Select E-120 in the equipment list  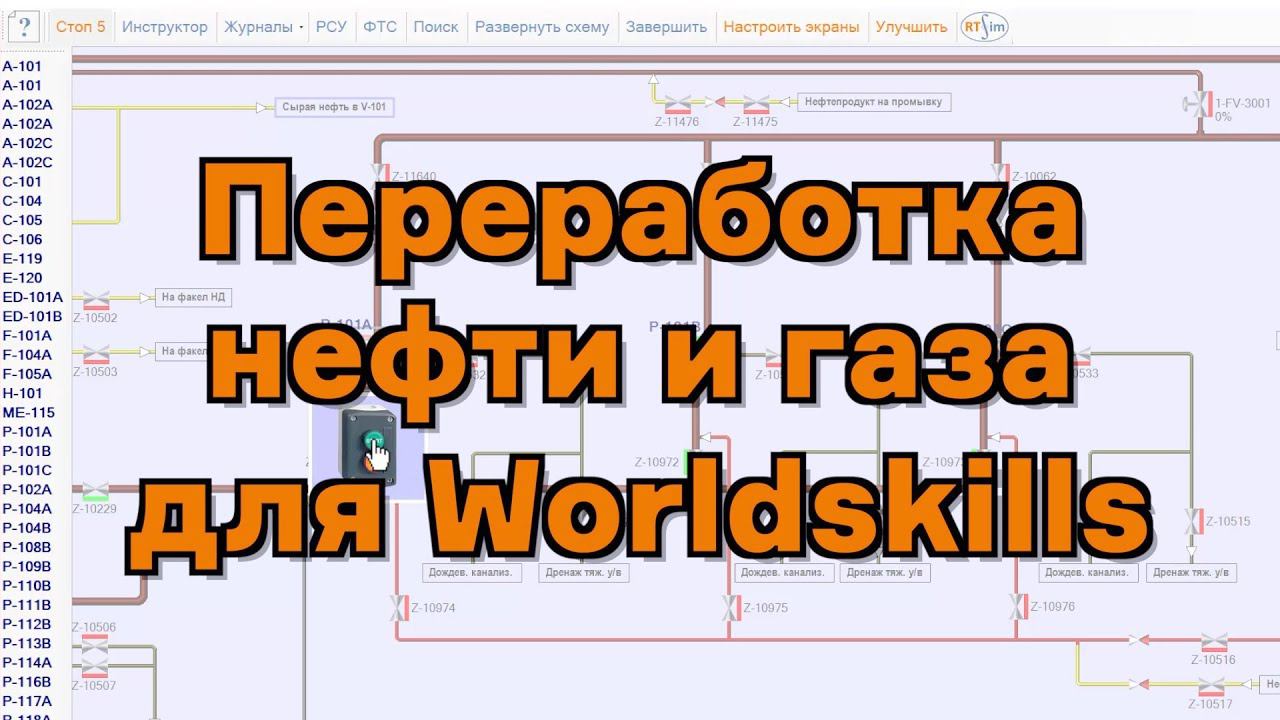coord(22,278)
